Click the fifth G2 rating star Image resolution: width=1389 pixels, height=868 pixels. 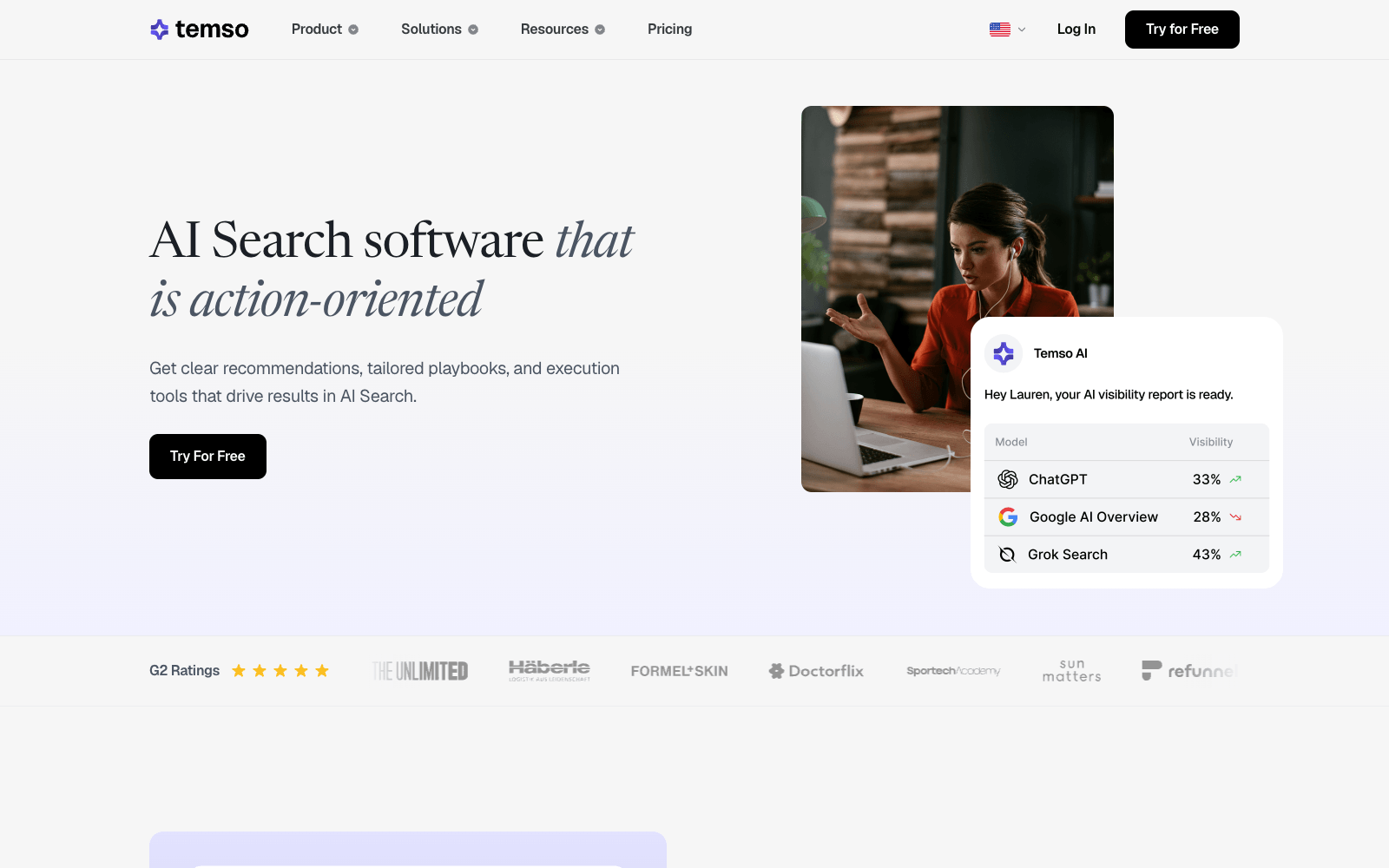coord(322,671)
